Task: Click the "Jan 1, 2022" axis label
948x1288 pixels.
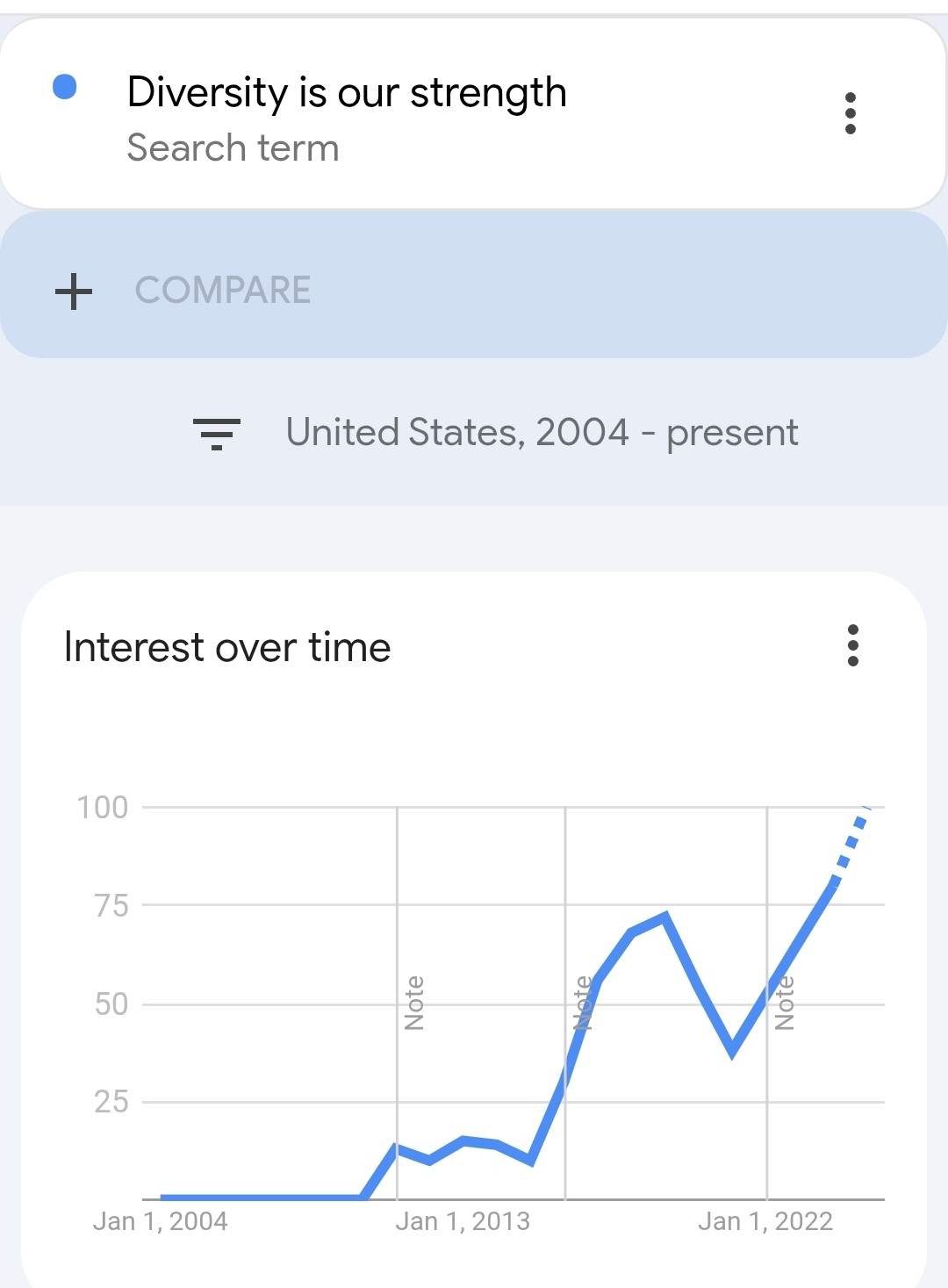Action: pos(765,1221)
